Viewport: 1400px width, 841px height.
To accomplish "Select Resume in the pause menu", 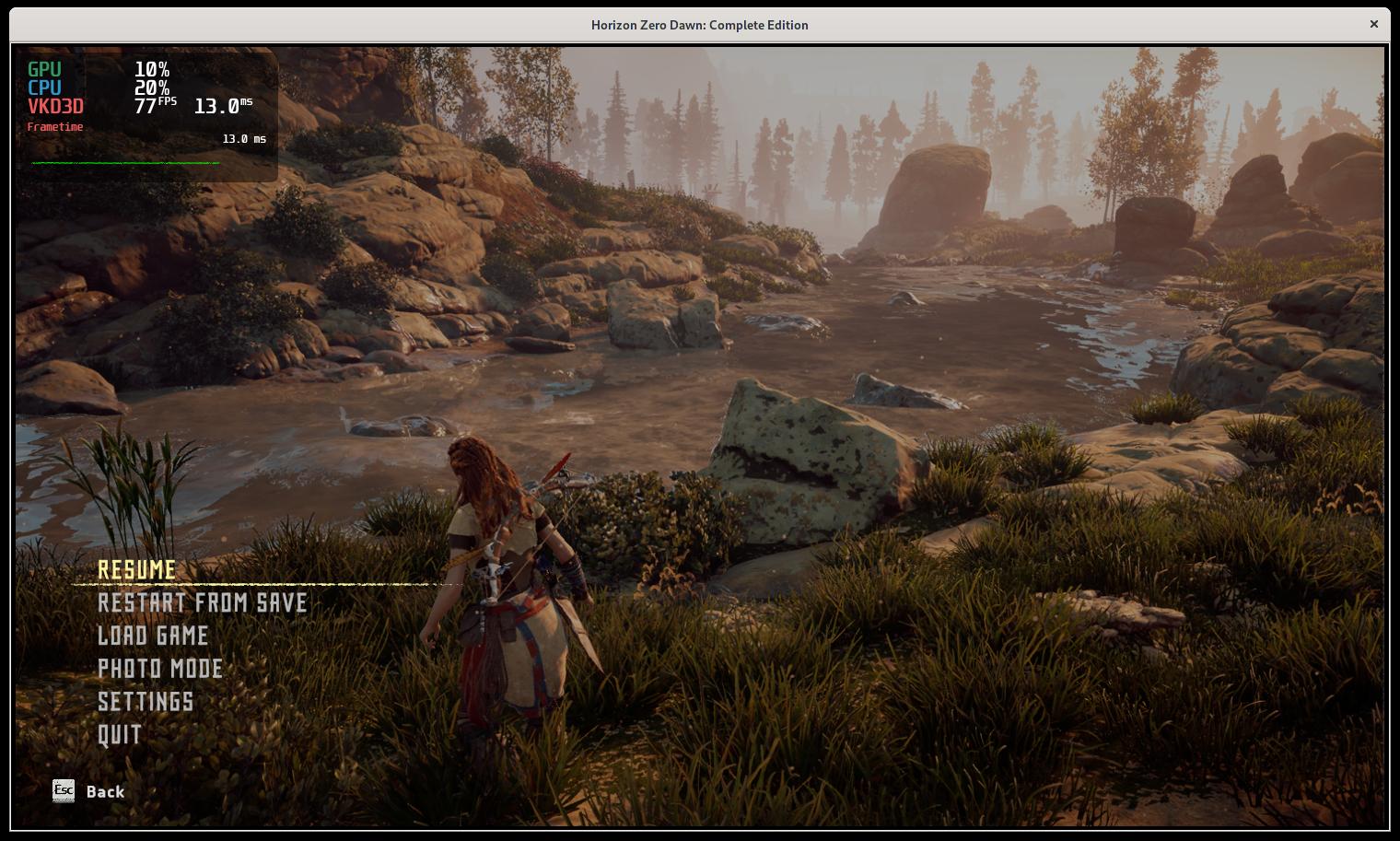I will point(136,570).
